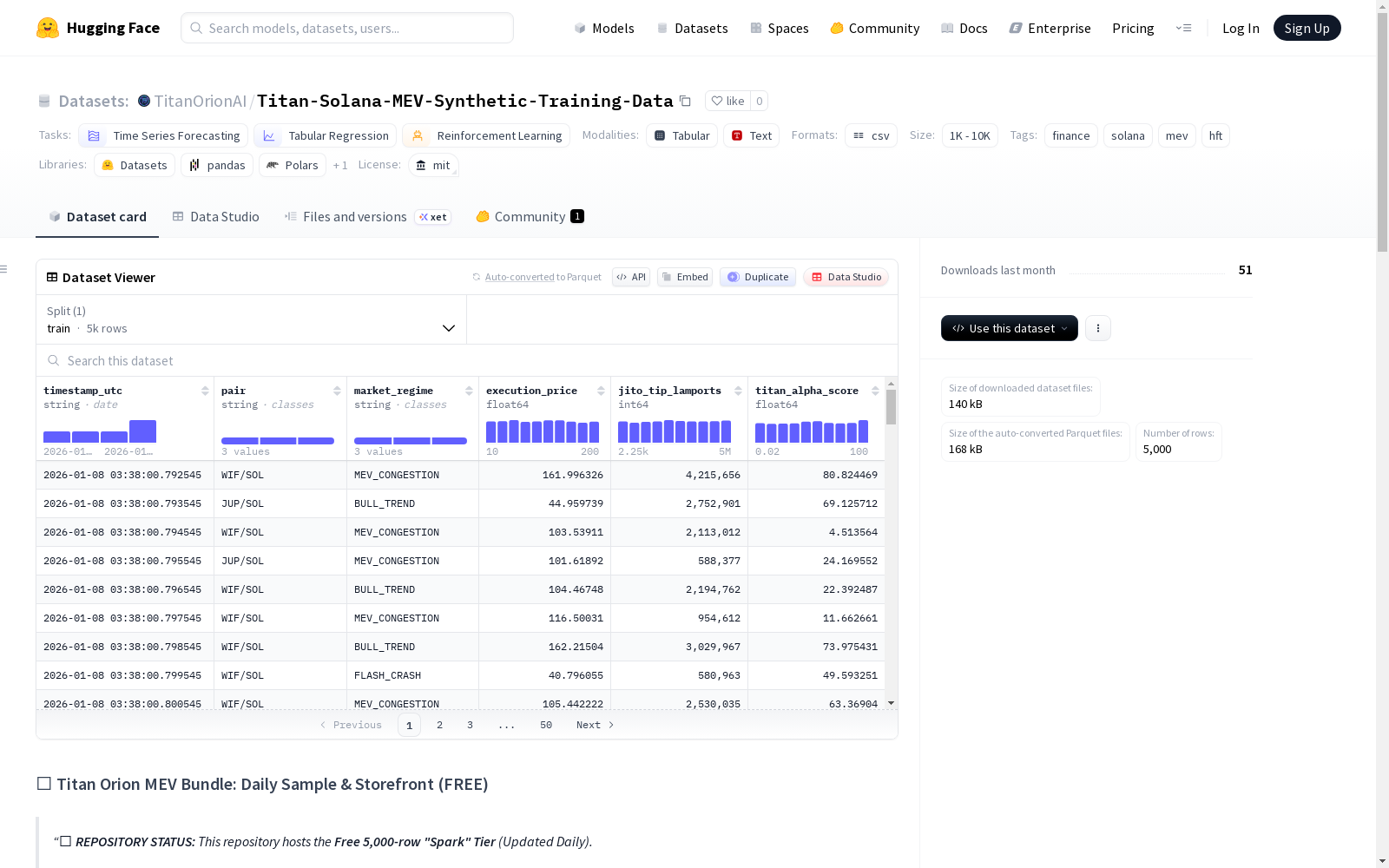
Task: Click the like heart button
Action: [x=727, y=101]
